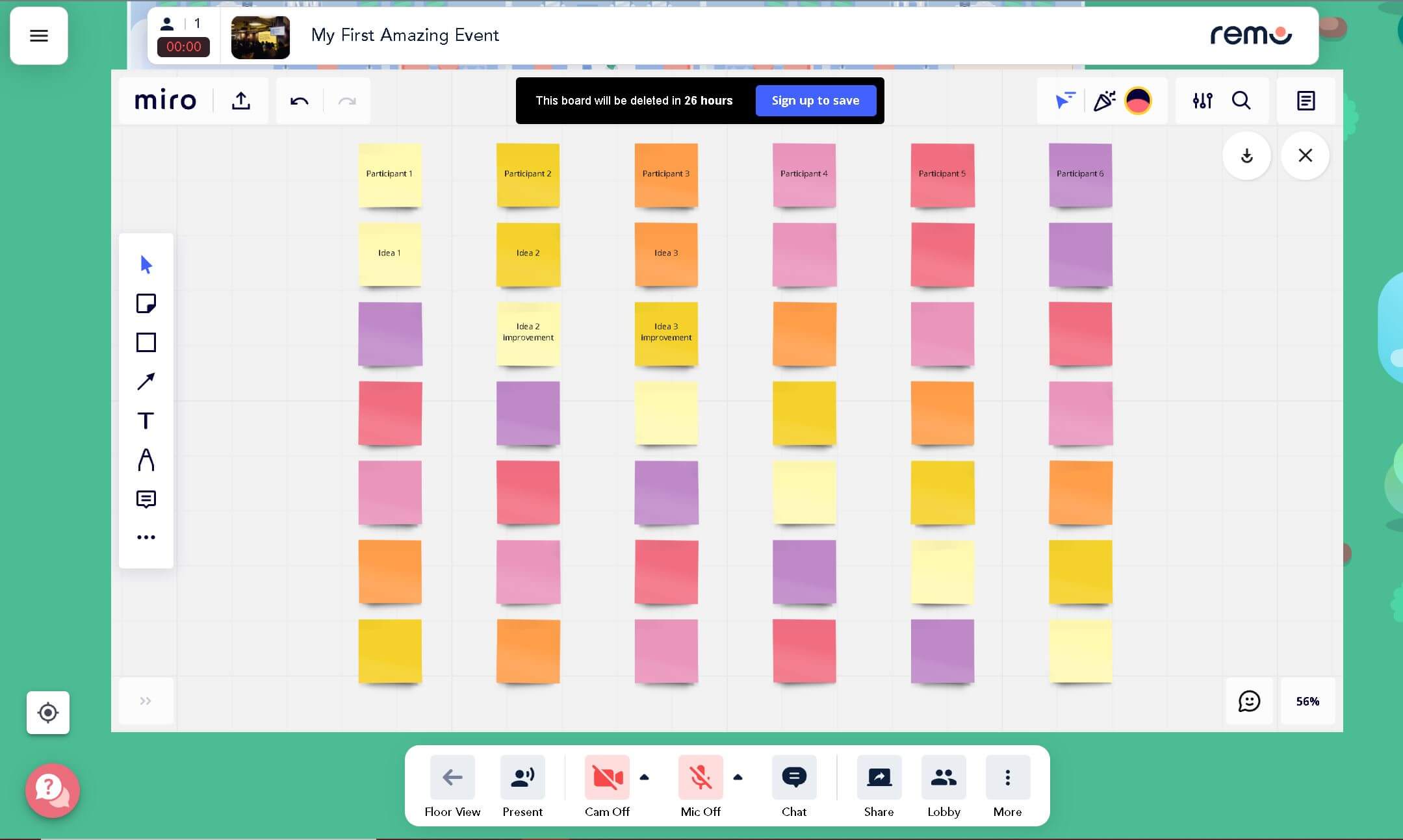Open the user avatar profile

[x=1138, y=101]
